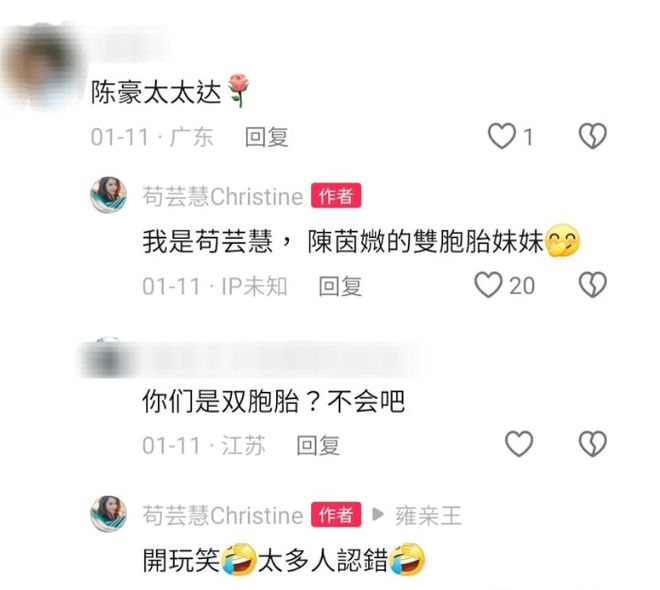Open 苟芸慧Christine avatar on the 開玩笑 reply
This screenshot has width=660, height=590.
point(109,514)
